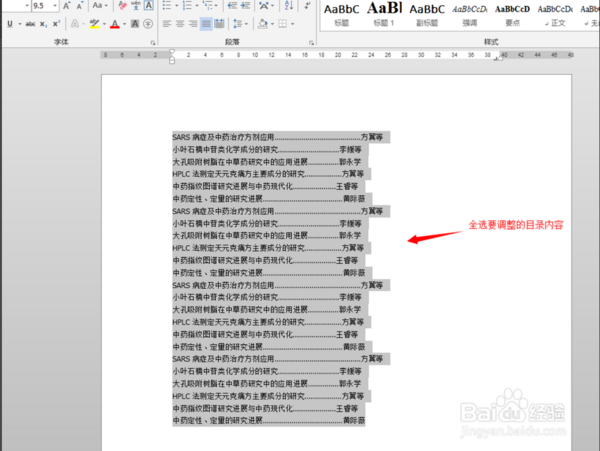Sort the selected paragraphs
The image size is (600, 451).
pos(289,5)
